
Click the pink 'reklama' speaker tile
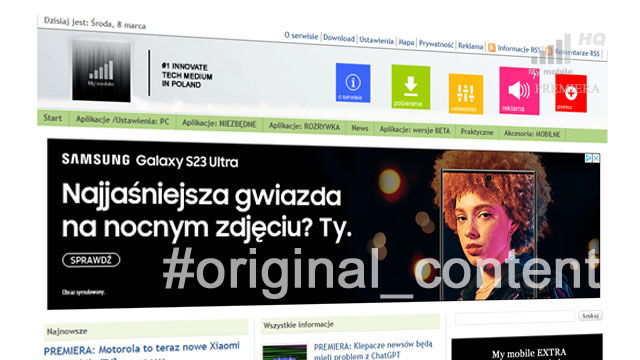pos(519,91)
